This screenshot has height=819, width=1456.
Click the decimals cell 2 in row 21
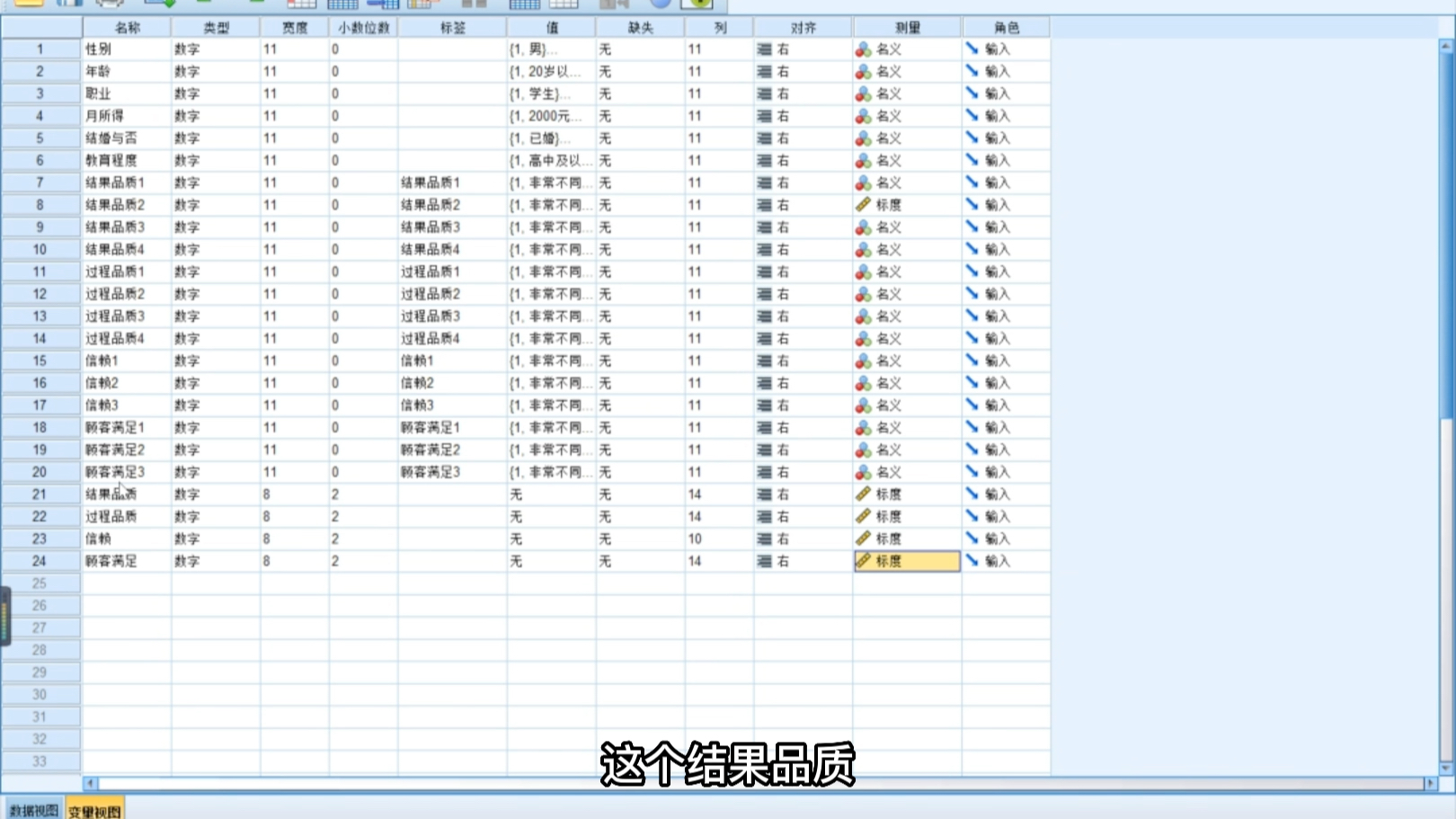click(363, 494)
